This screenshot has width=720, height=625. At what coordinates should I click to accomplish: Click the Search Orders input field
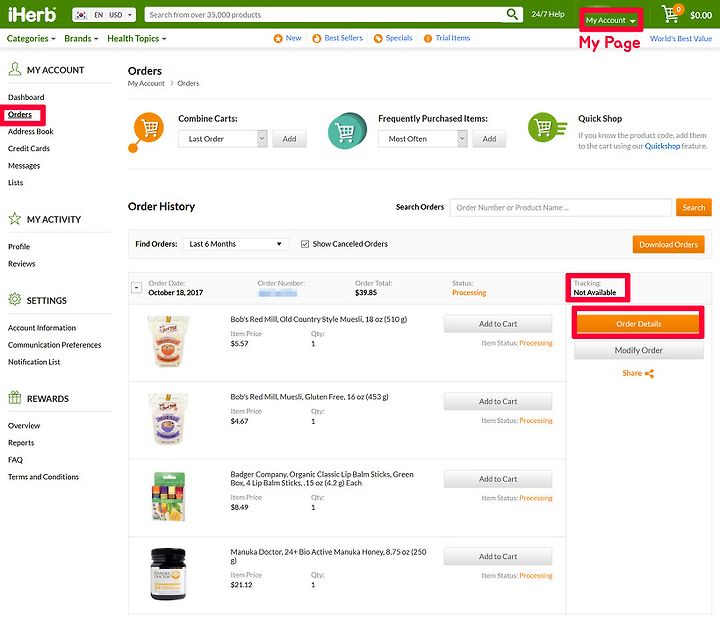pyautogui.click(x=560, y=208)
